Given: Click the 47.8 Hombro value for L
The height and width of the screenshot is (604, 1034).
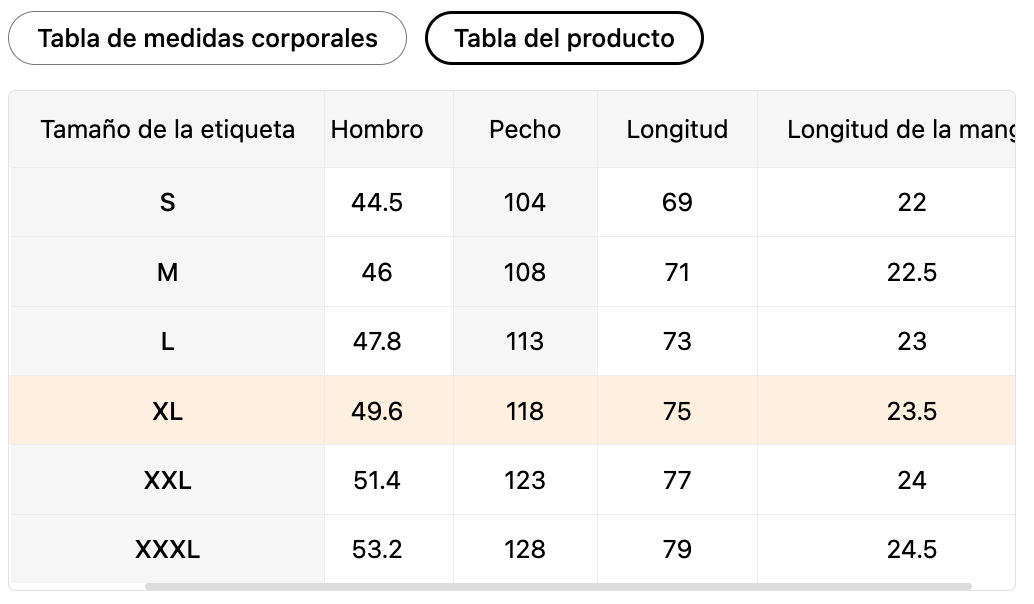Looking at the screenshot, I should [377, 342].
